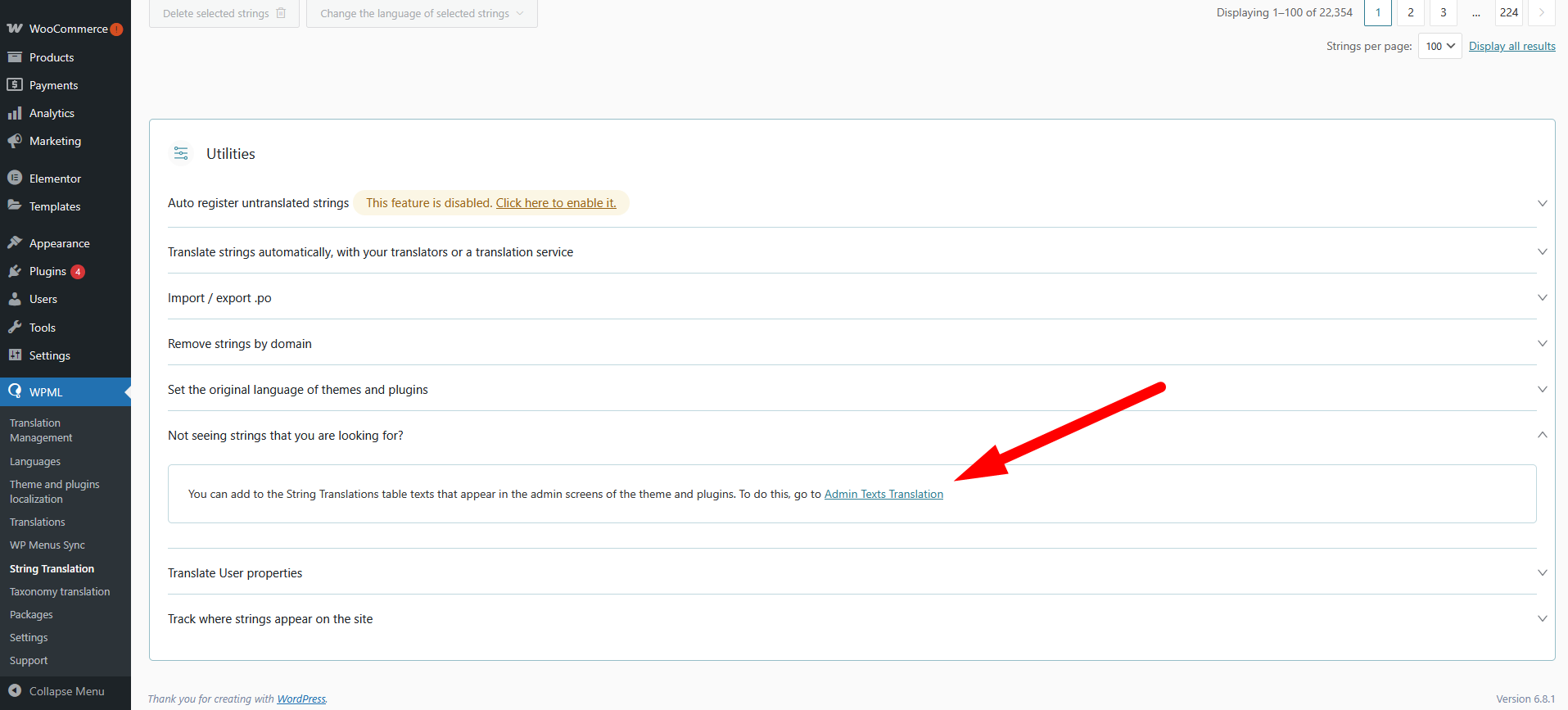Jump to last page 224
The height and width of the screenshot is (710, 1568).
coord(1509,12)
